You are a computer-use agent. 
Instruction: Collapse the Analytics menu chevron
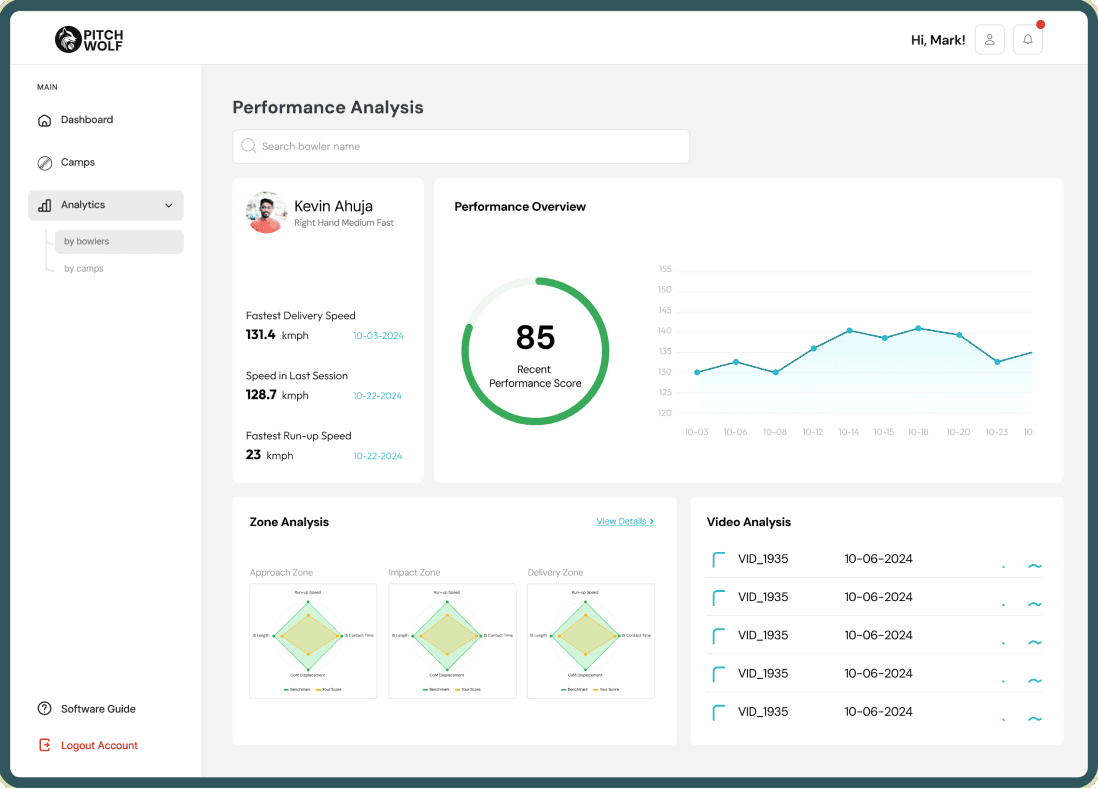(x=169, y=205)
